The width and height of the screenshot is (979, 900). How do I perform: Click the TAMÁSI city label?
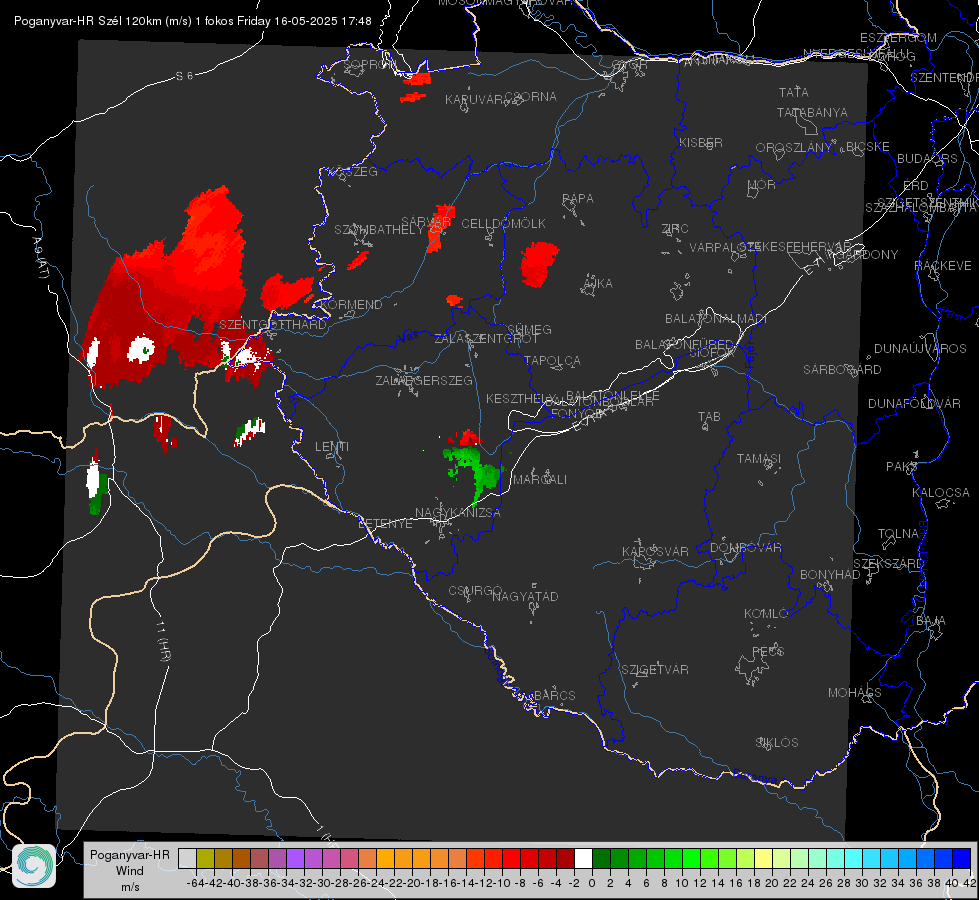(759, 458)
